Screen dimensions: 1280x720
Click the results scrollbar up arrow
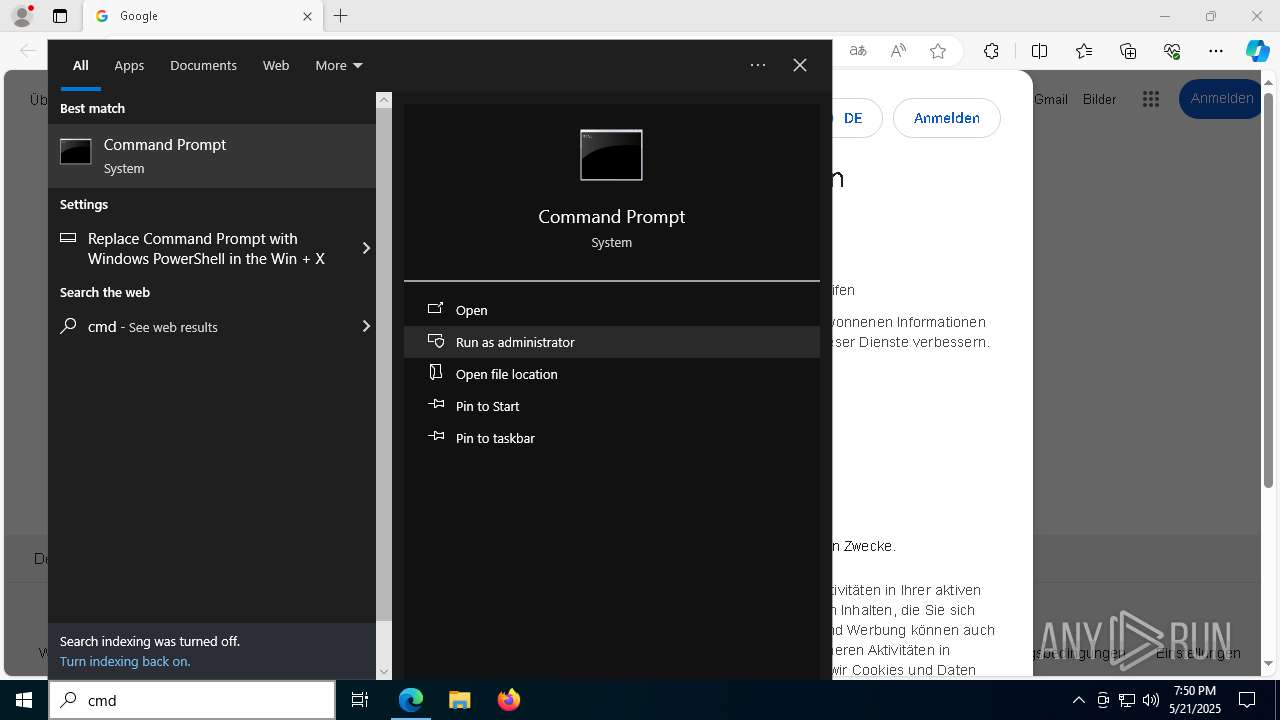click(384, 100)
